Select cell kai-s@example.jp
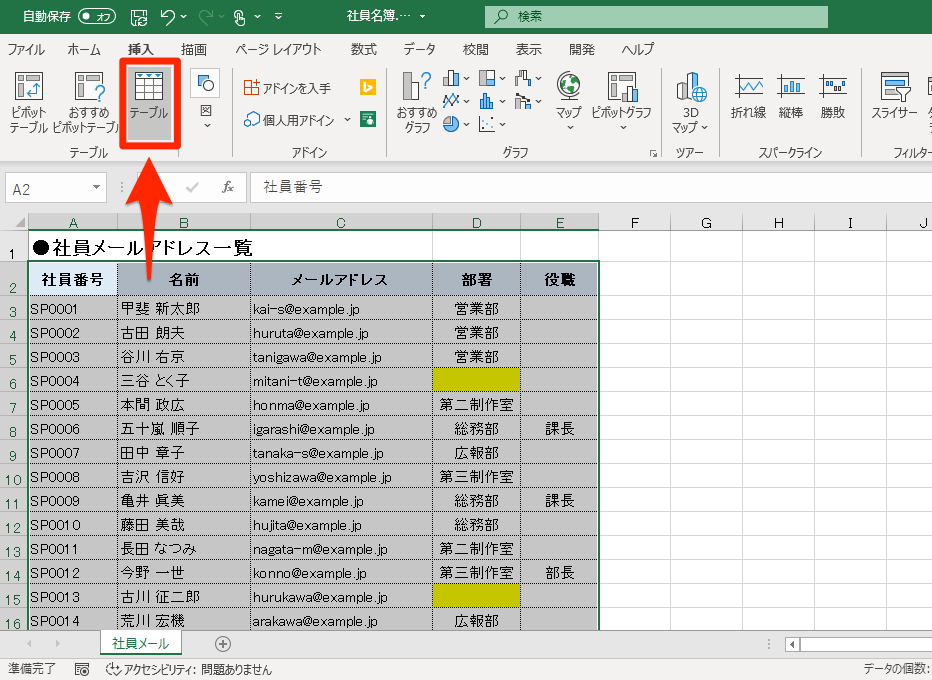The width and height of the screenshot is (932, 680). (x=341, y=308)
